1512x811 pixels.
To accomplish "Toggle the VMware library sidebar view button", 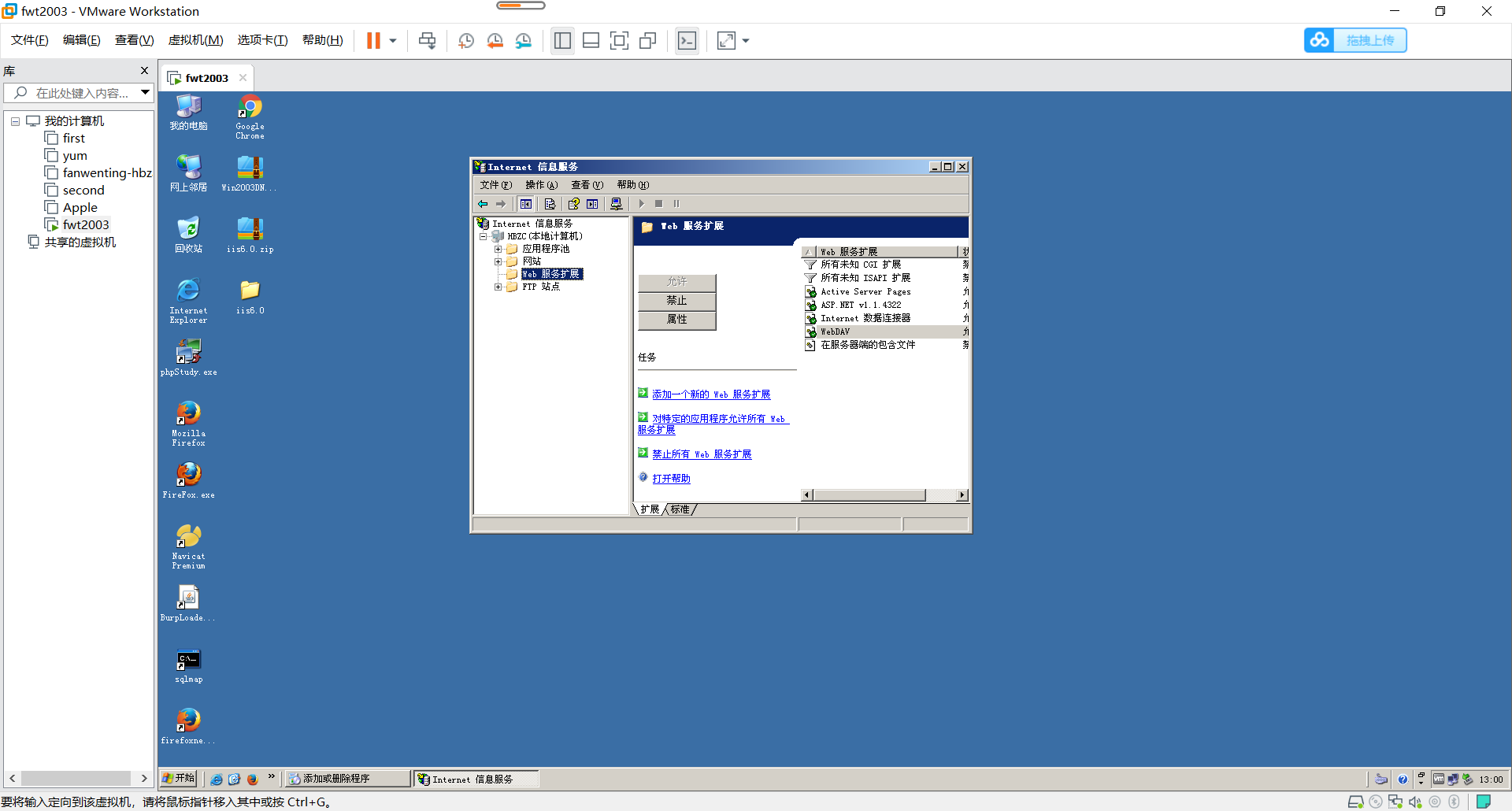I will tap(562, 41).
